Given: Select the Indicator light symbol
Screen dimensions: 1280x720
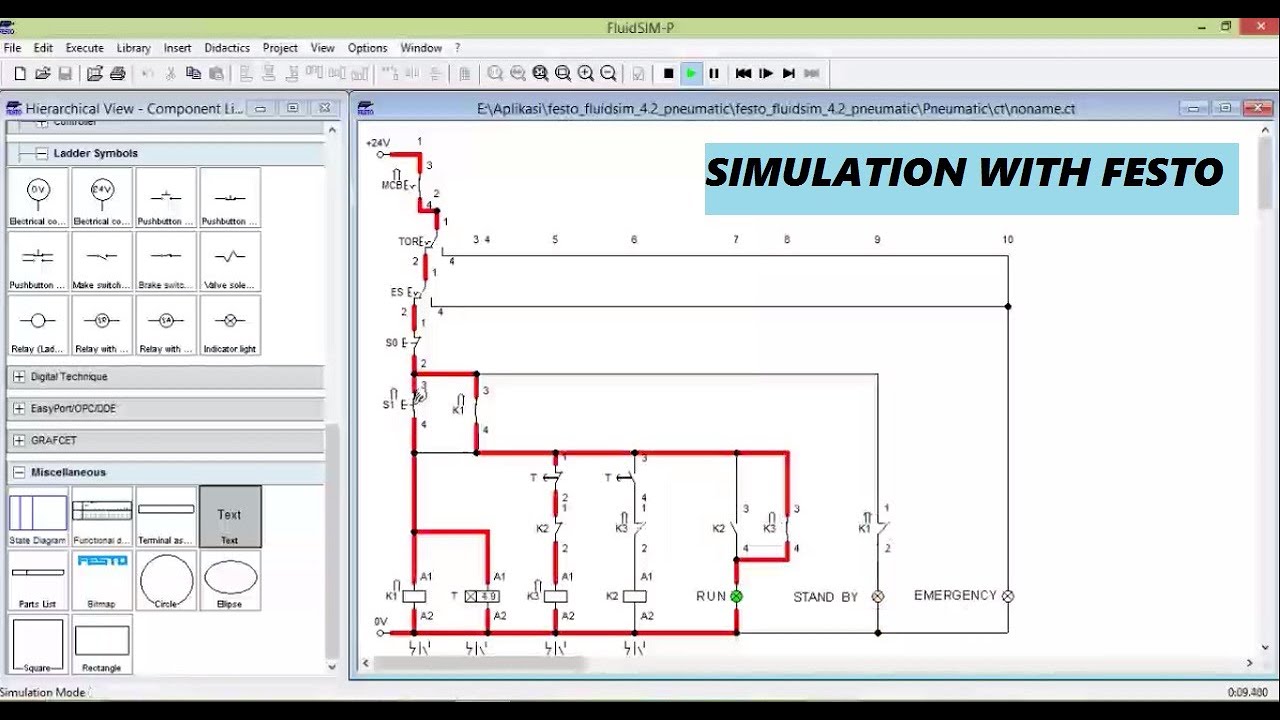Looking at the screenshot, I should tap(230, 326).
